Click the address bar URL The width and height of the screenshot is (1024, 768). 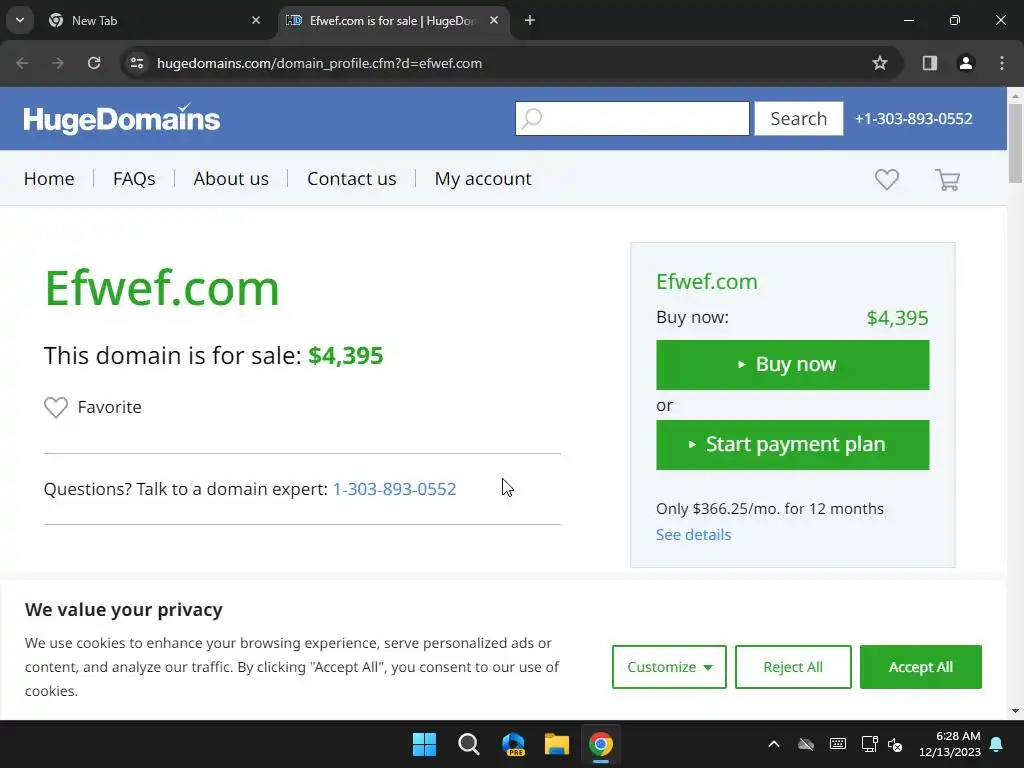click(x=319, y=63)
